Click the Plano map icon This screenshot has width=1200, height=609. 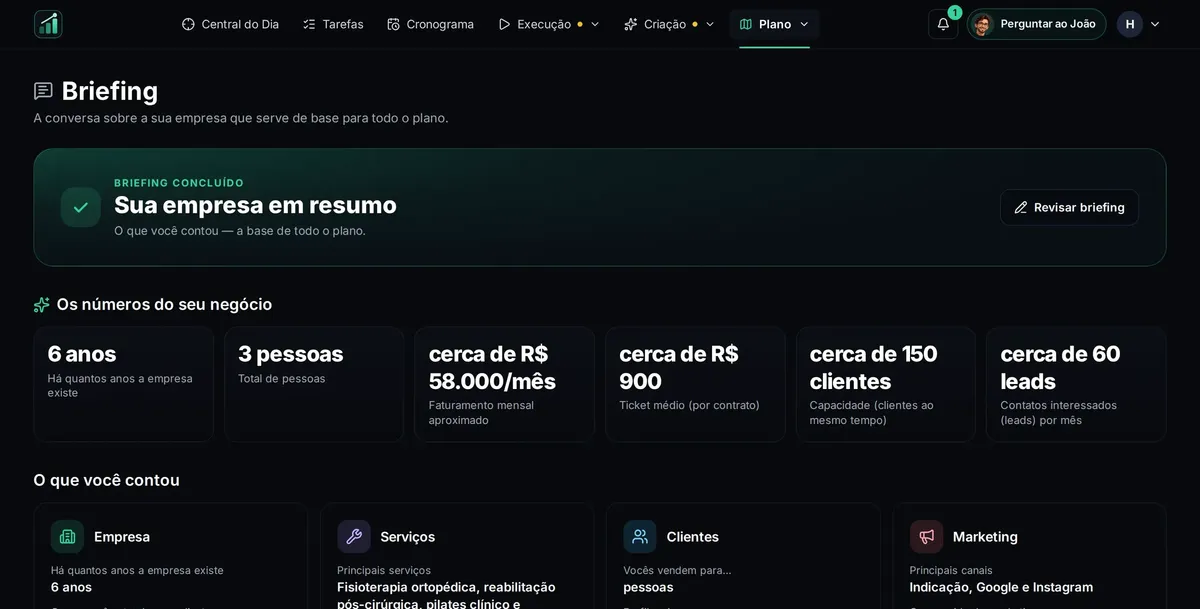click(x=745, y=24)
